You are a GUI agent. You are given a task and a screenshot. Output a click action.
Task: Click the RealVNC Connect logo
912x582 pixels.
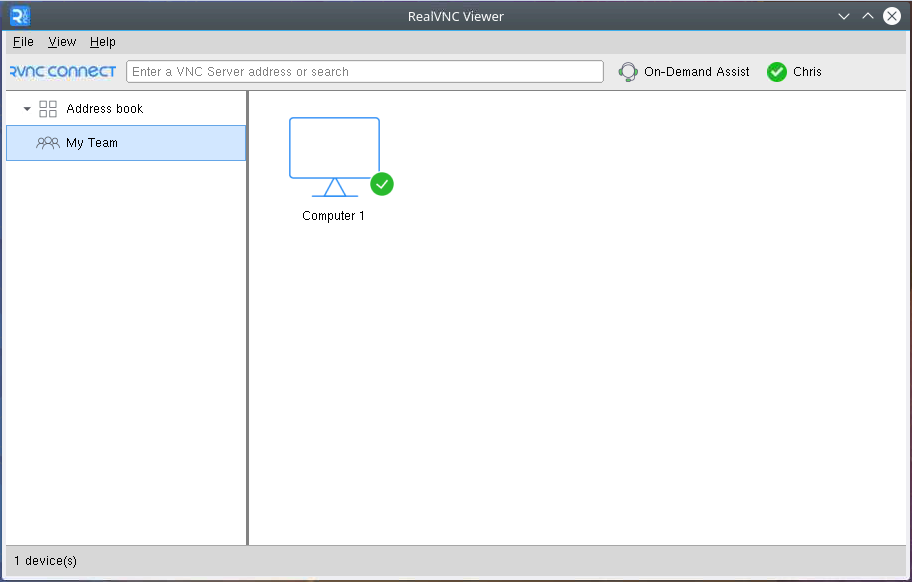[x=63, y=72]
